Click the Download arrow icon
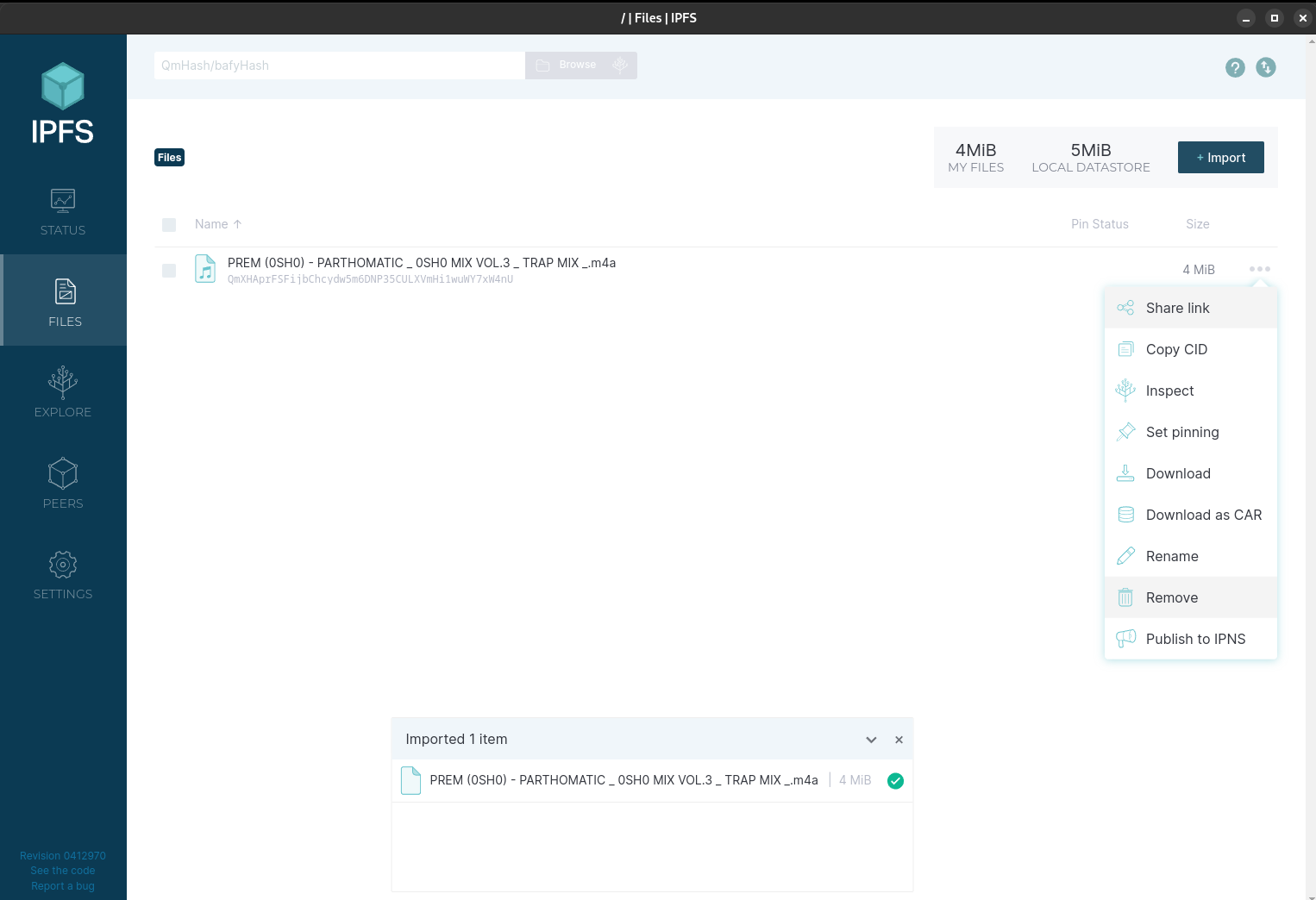 1125,473
